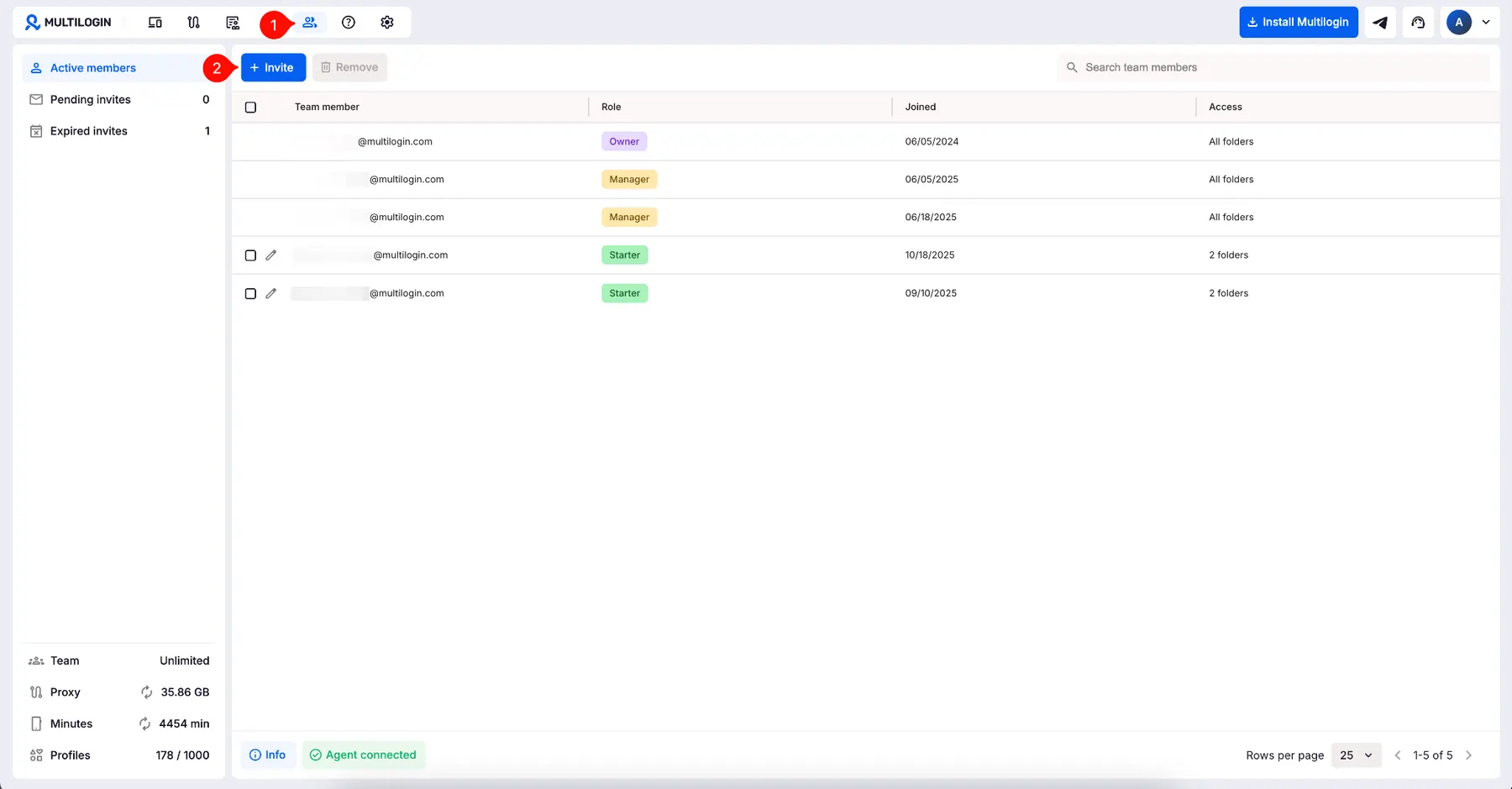Viewport: 1512px width, 789px height.
Task: Click the Role column header
Action: [x=611, y=107]
